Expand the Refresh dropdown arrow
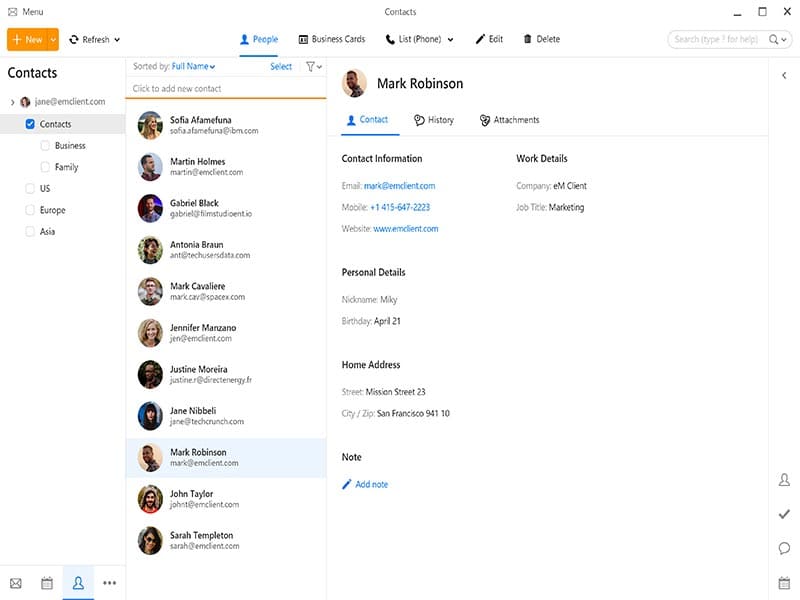 click(117, 39)
